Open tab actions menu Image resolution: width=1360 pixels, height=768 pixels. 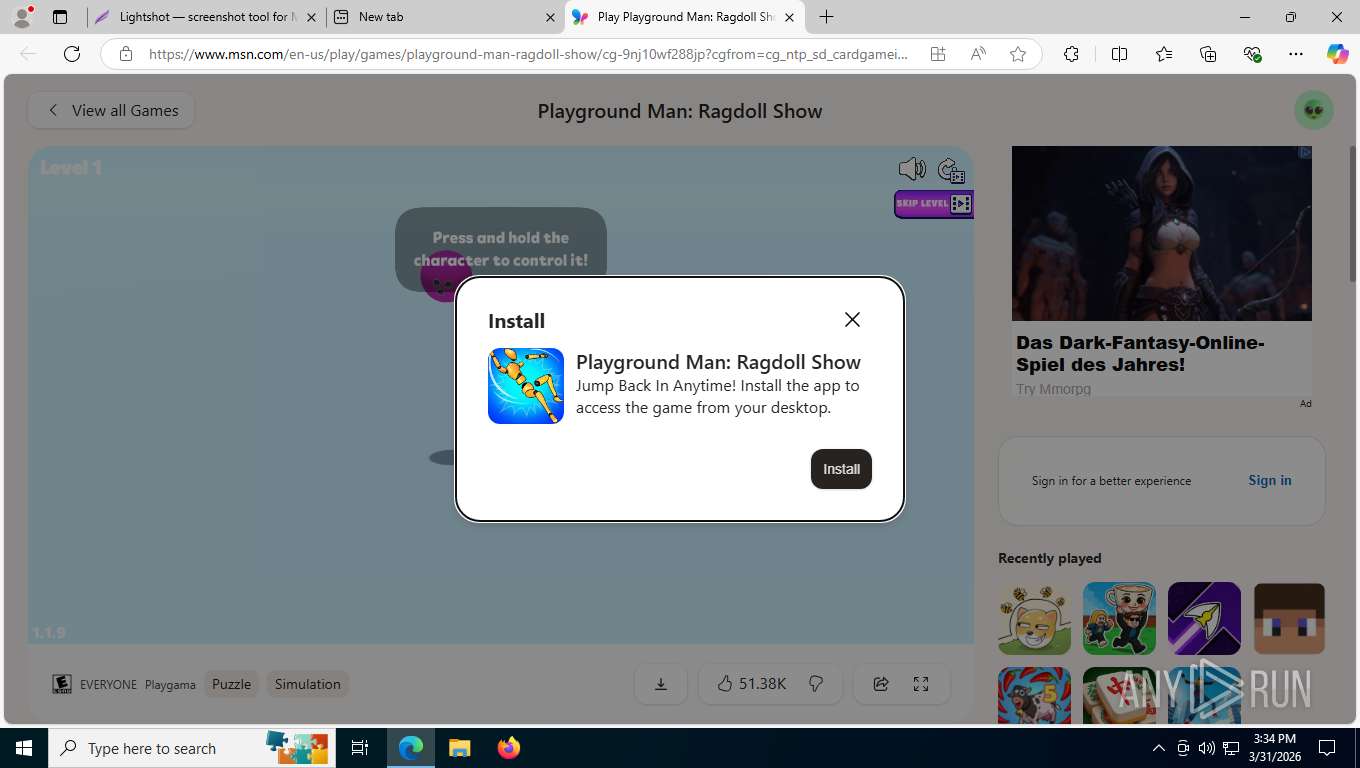60,17
